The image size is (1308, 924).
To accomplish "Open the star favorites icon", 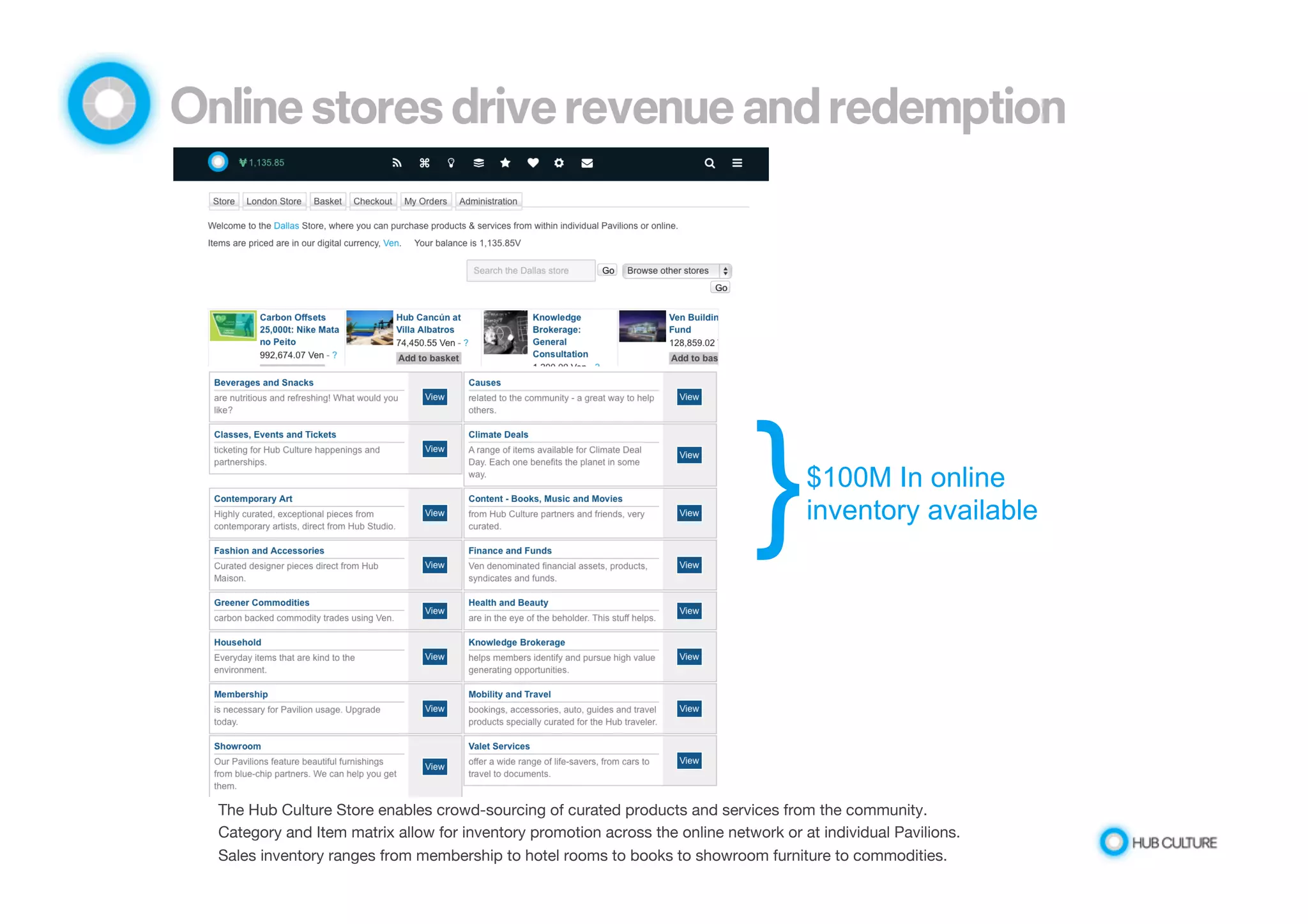I will click(x=505, y=163).
